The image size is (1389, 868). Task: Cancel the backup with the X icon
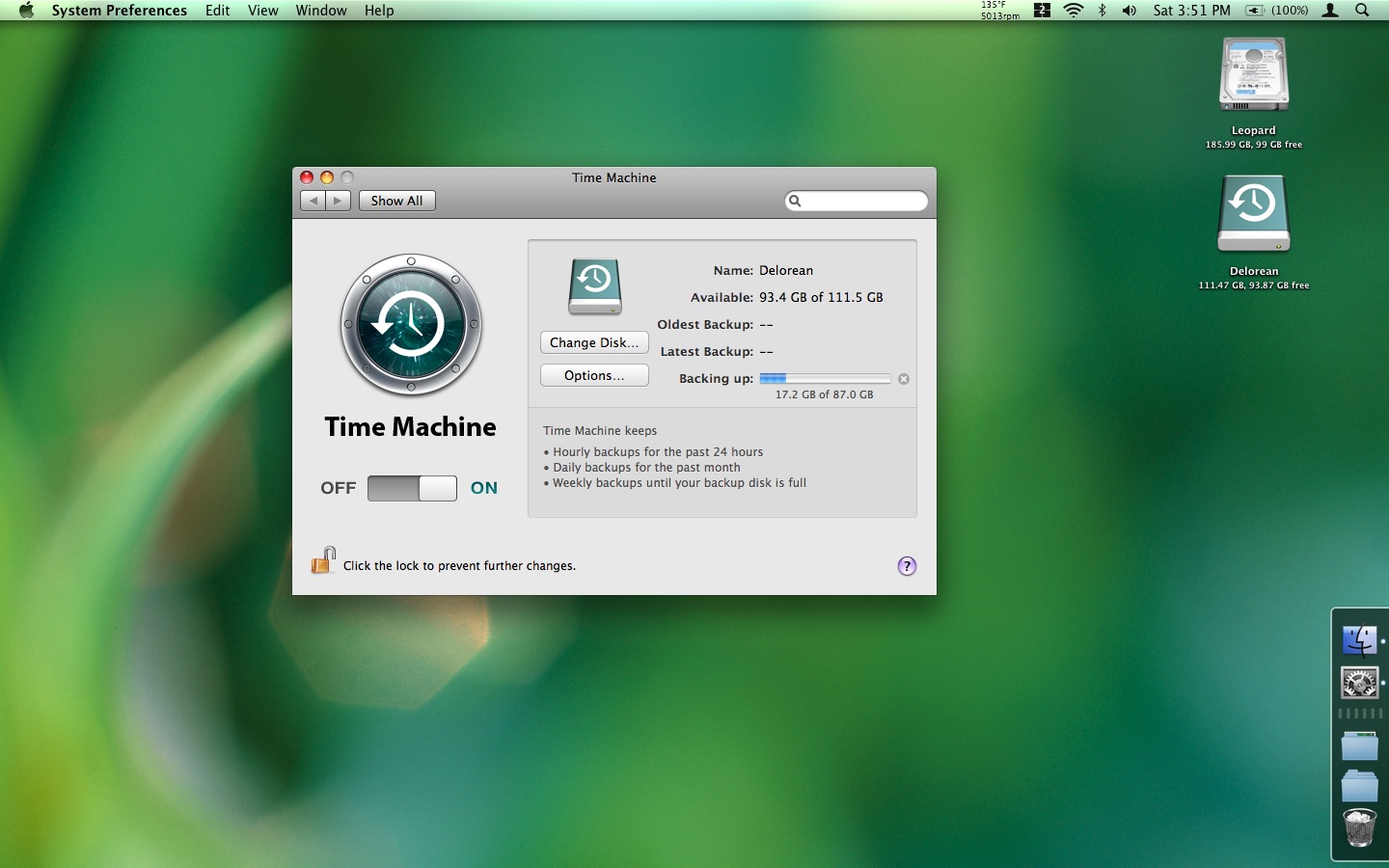tap(904, 379)
